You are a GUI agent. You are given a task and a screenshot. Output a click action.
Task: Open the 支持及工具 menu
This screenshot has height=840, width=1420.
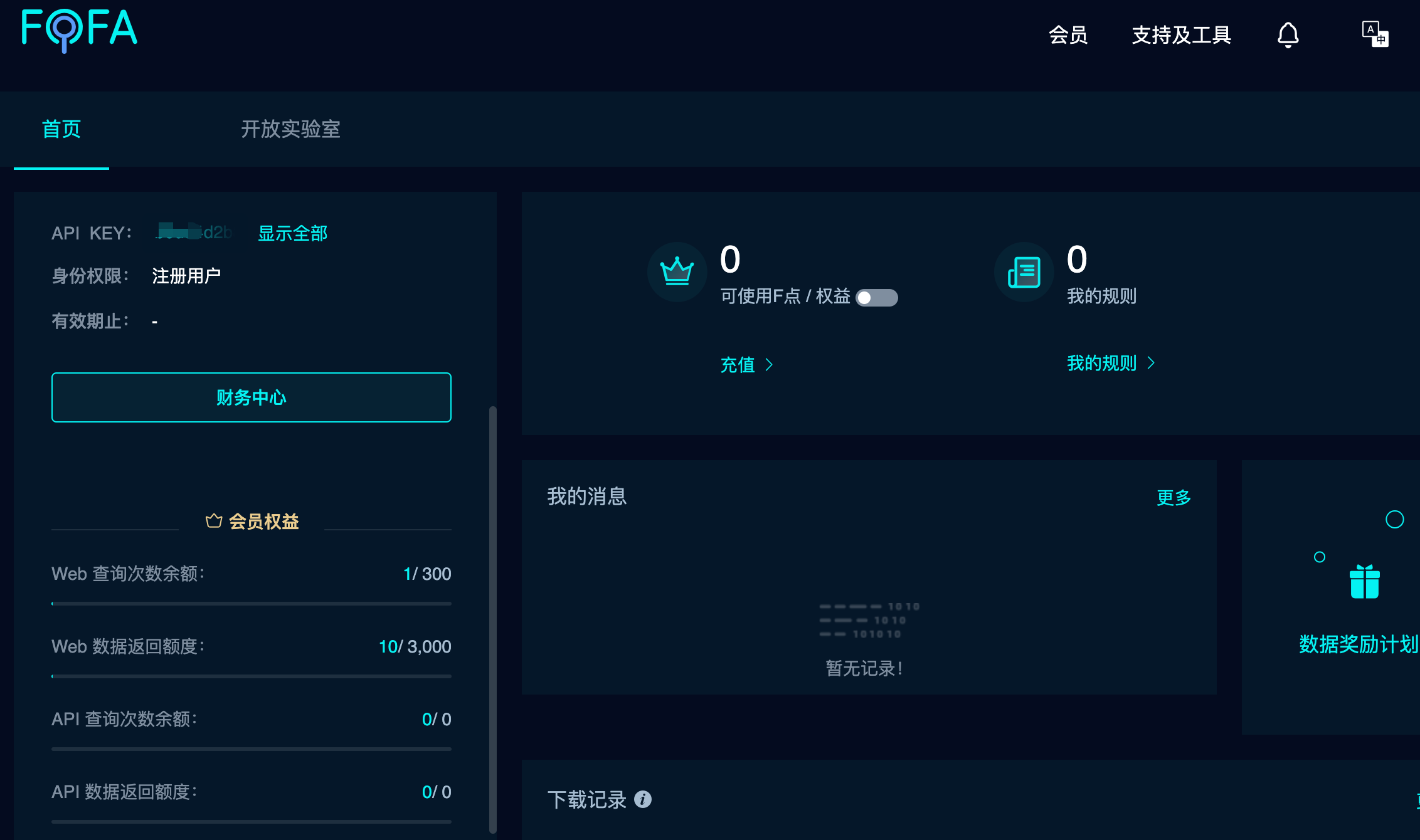point(1181,35)
